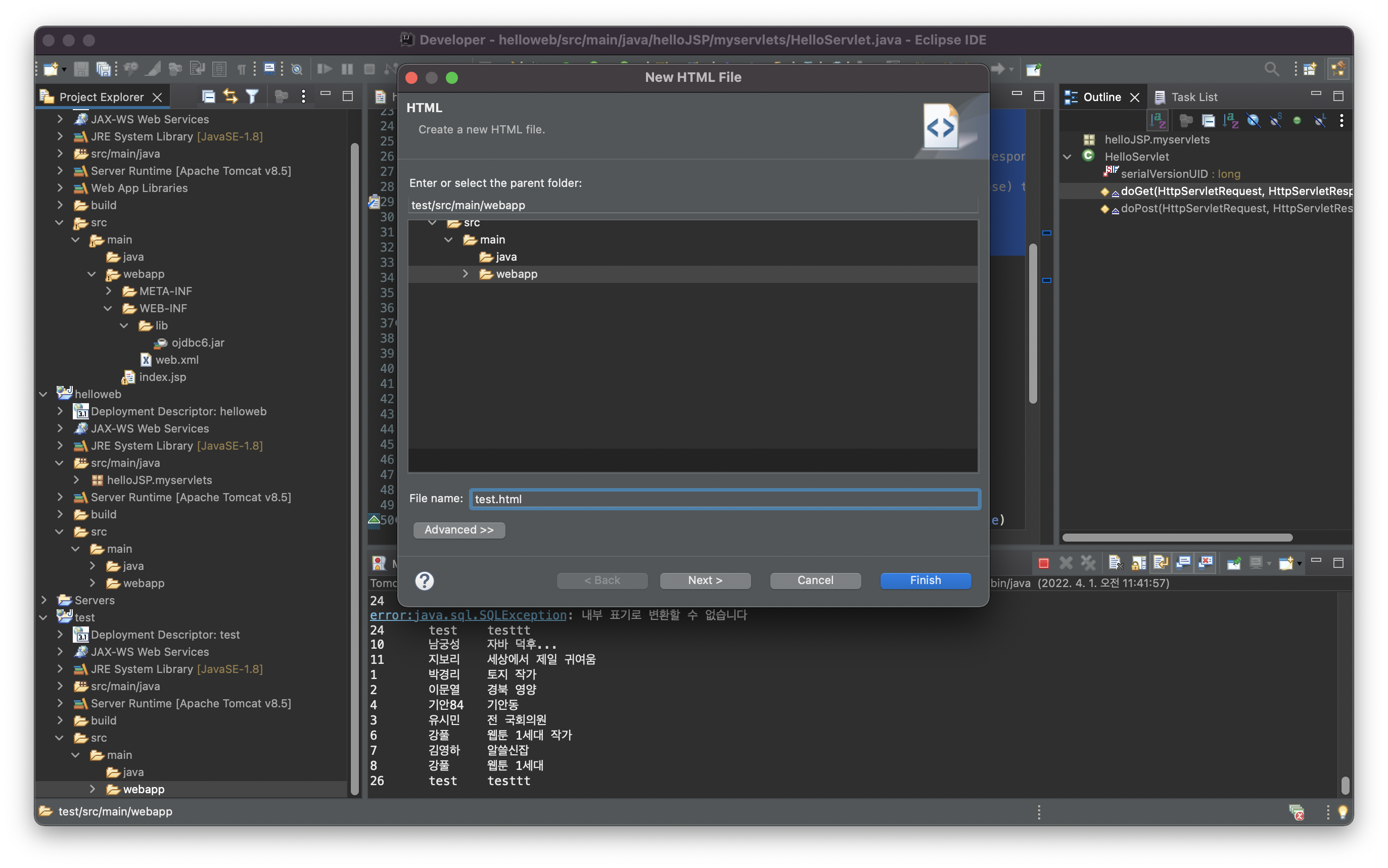1388x868 pixels.
Task: Click the Advanced >> button
Action: (459, 530)
